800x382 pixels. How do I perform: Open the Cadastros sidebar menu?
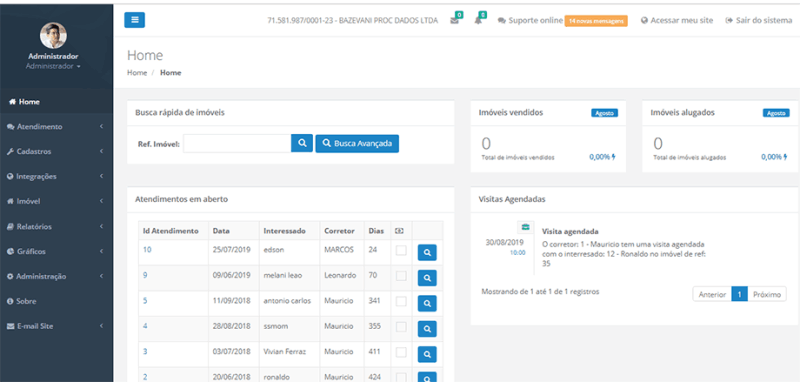pos(56,151)
